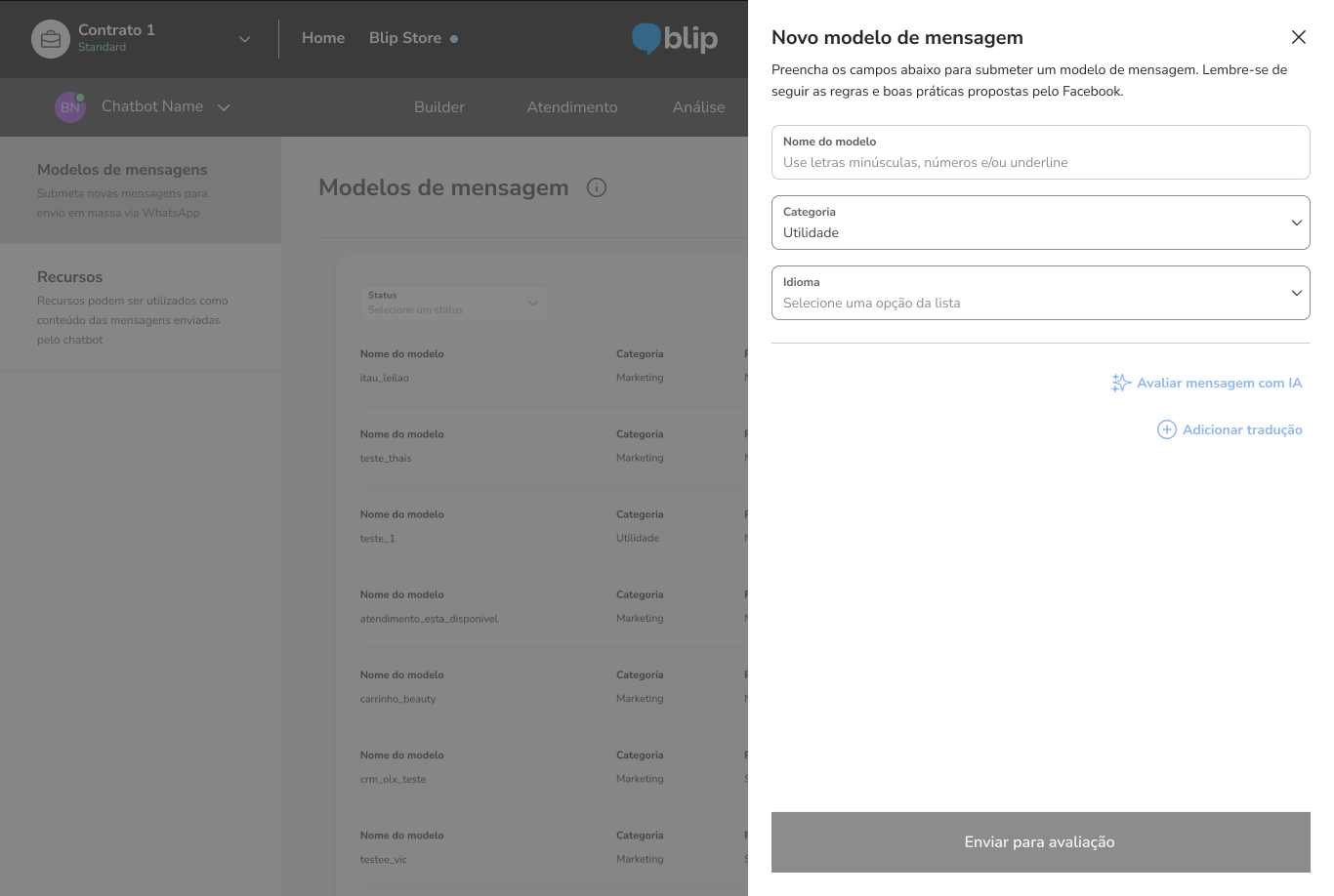Click Enviar para avaliação button
1334x896 pixels.
point(1040,842)
